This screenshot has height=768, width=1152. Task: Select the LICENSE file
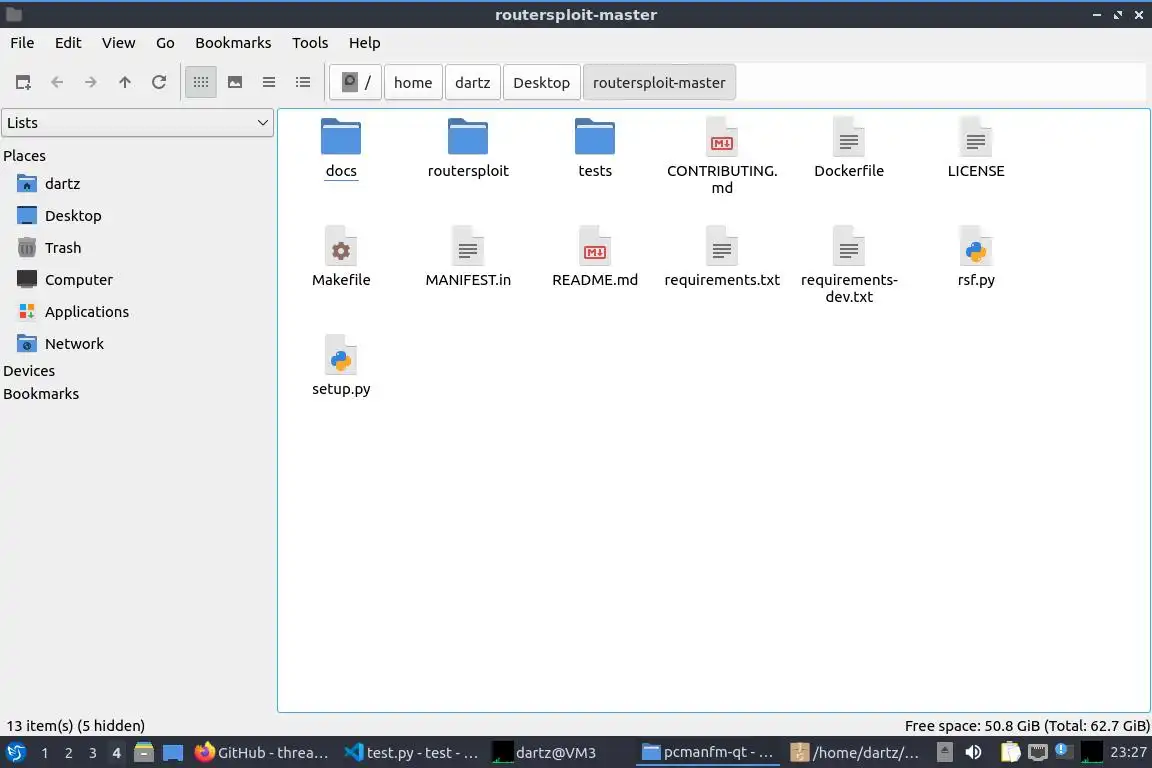[x=976, y=149]
